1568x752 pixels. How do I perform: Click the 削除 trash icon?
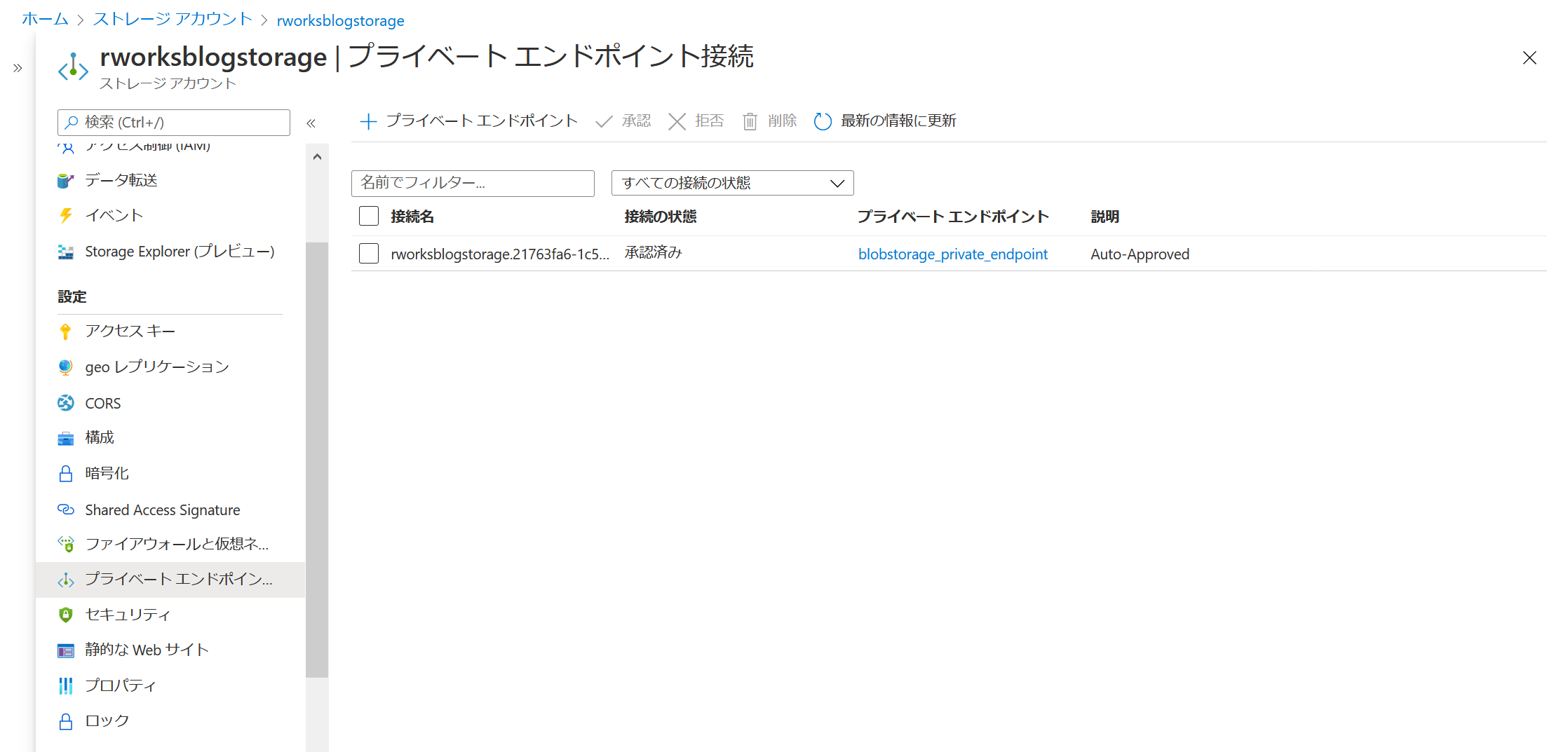click(750, 122)
